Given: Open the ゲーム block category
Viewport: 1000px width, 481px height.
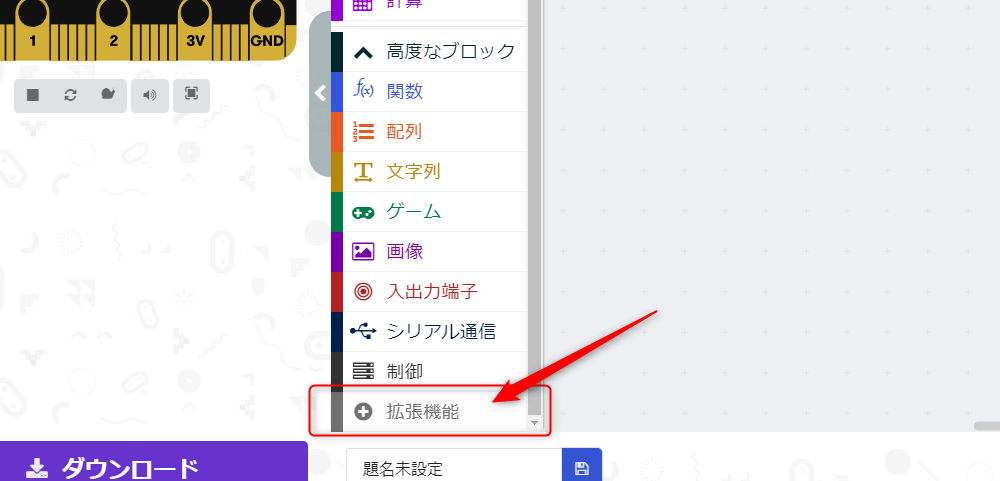Looking at the screenshot, I should coord(413,212).
